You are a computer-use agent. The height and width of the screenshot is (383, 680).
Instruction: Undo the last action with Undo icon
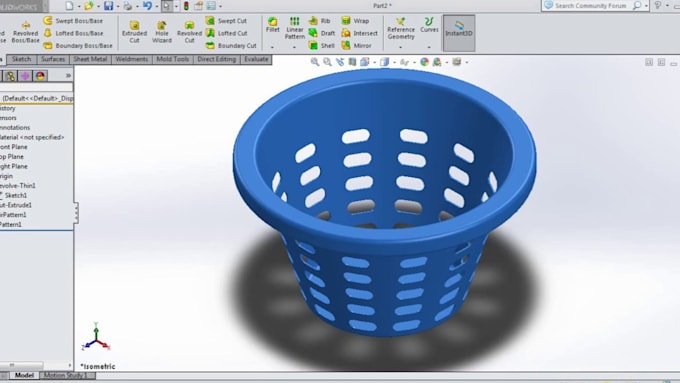click(147, 6)
